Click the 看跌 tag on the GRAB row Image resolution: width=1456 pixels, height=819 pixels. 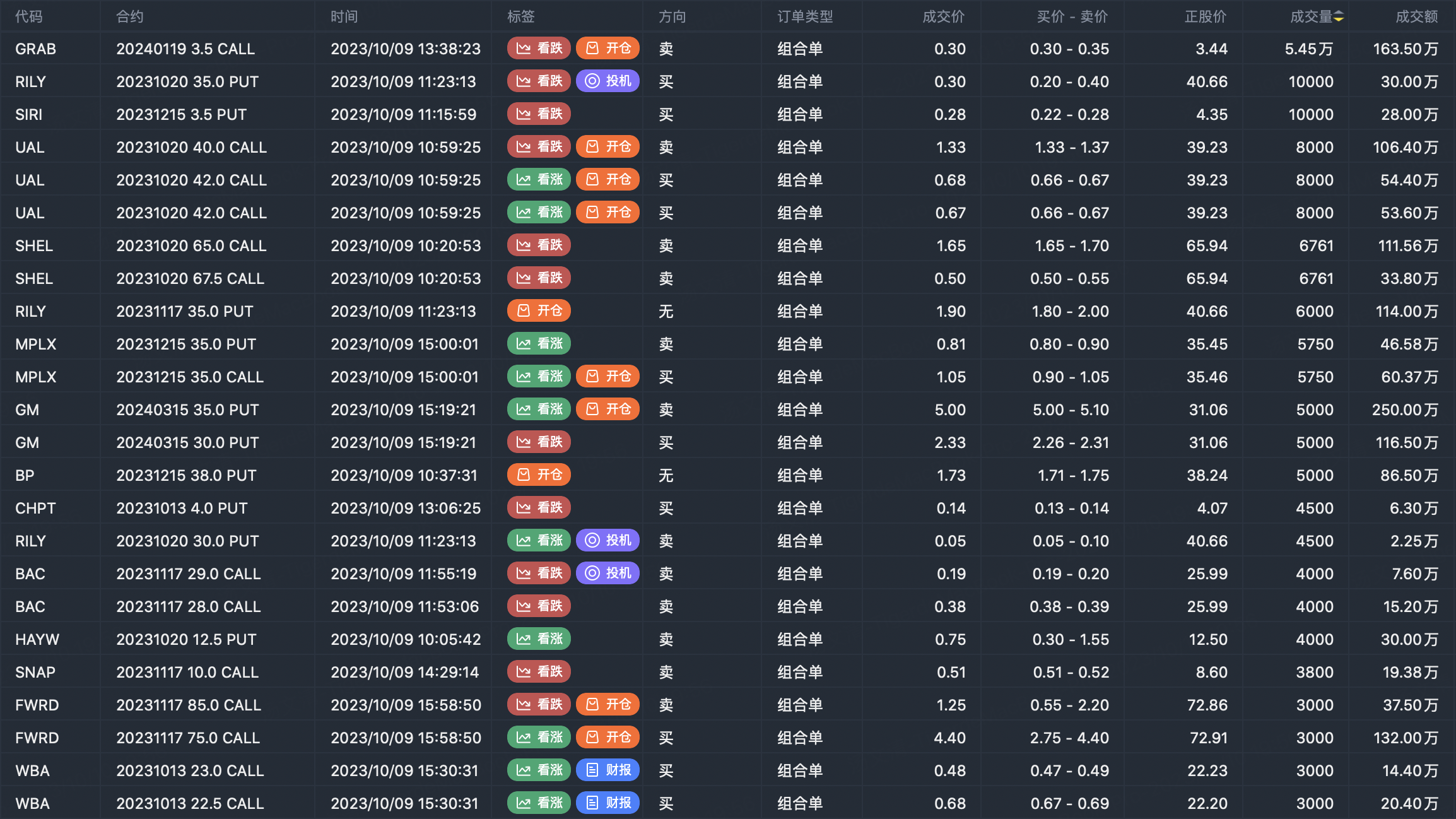coord(539,49)
